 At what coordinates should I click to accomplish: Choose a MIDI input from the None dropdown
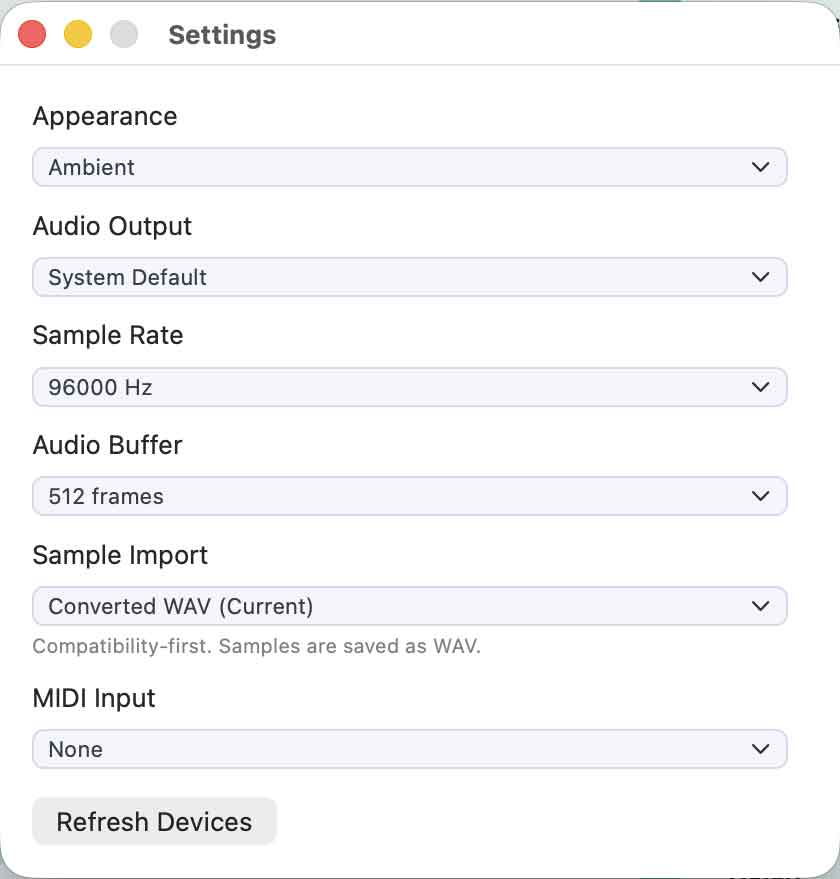click(400, 749)
